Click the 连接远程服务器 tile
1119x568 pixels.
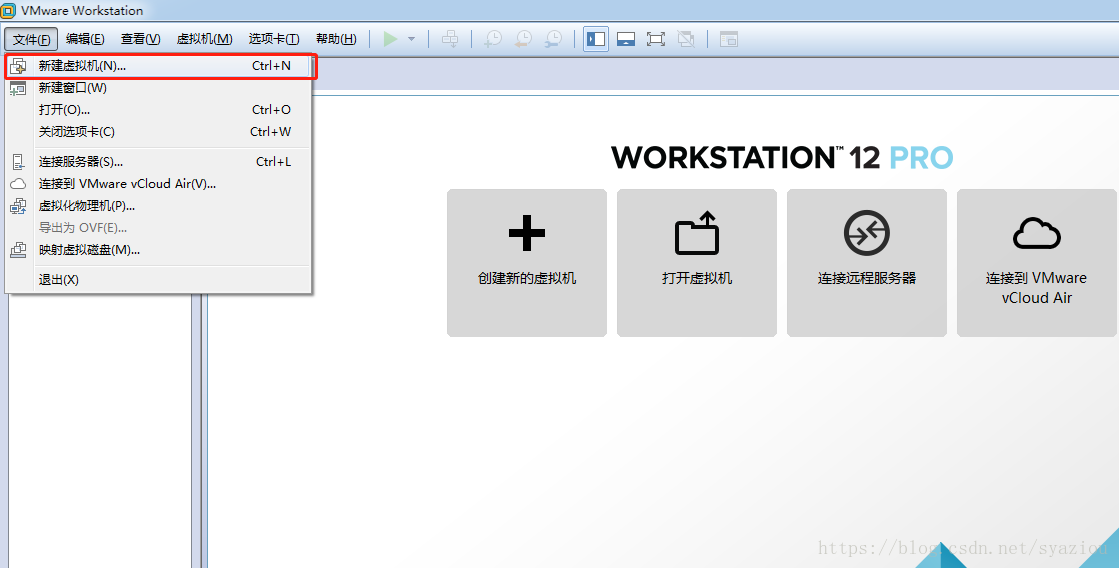tap(866, 263)
